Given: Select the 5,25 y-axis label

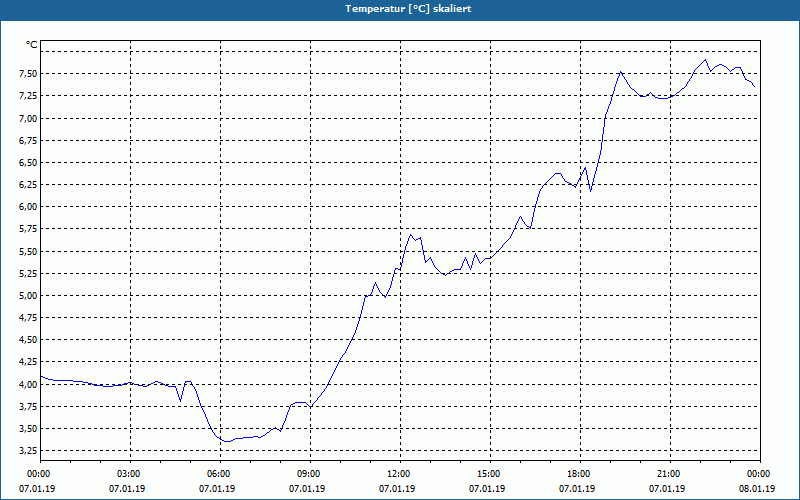Looking at the screenshot, I should tap(28, 273).
